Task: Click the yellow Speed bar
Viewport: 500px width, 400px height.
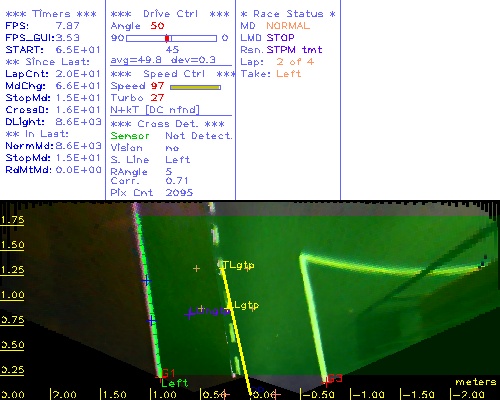Action: click(x=195, y=87)
